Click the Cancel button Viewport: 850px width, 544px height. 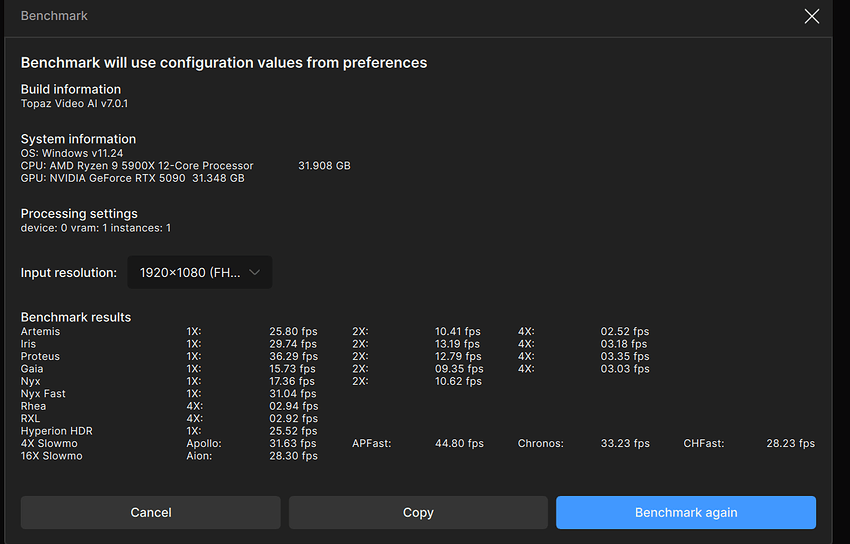tap(150, 512)
